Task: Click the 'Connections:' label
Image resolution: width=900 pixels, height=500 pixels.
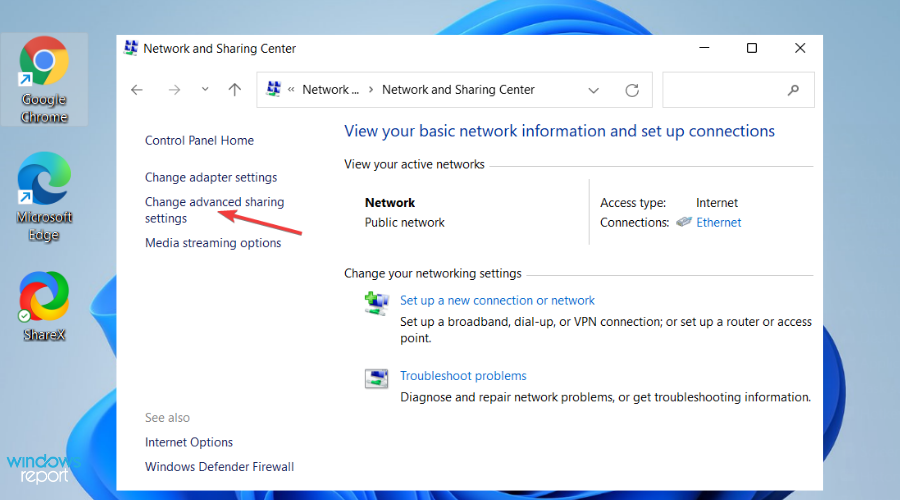Action: coord(634,223)
